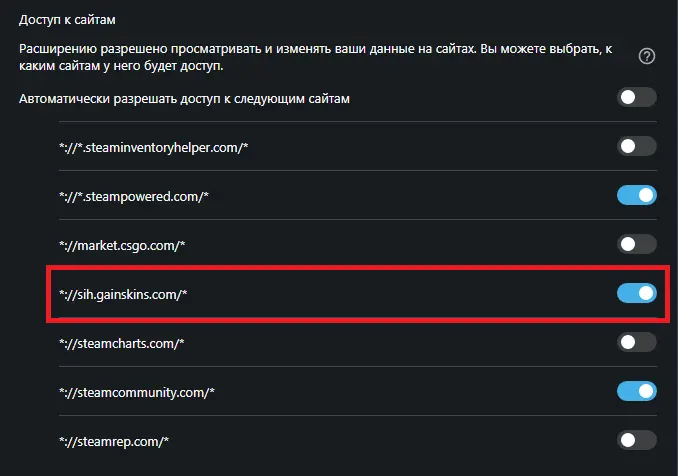Disable access for steampowered.com
This screenshot has width=678, height=476.
tap(636, 195)
